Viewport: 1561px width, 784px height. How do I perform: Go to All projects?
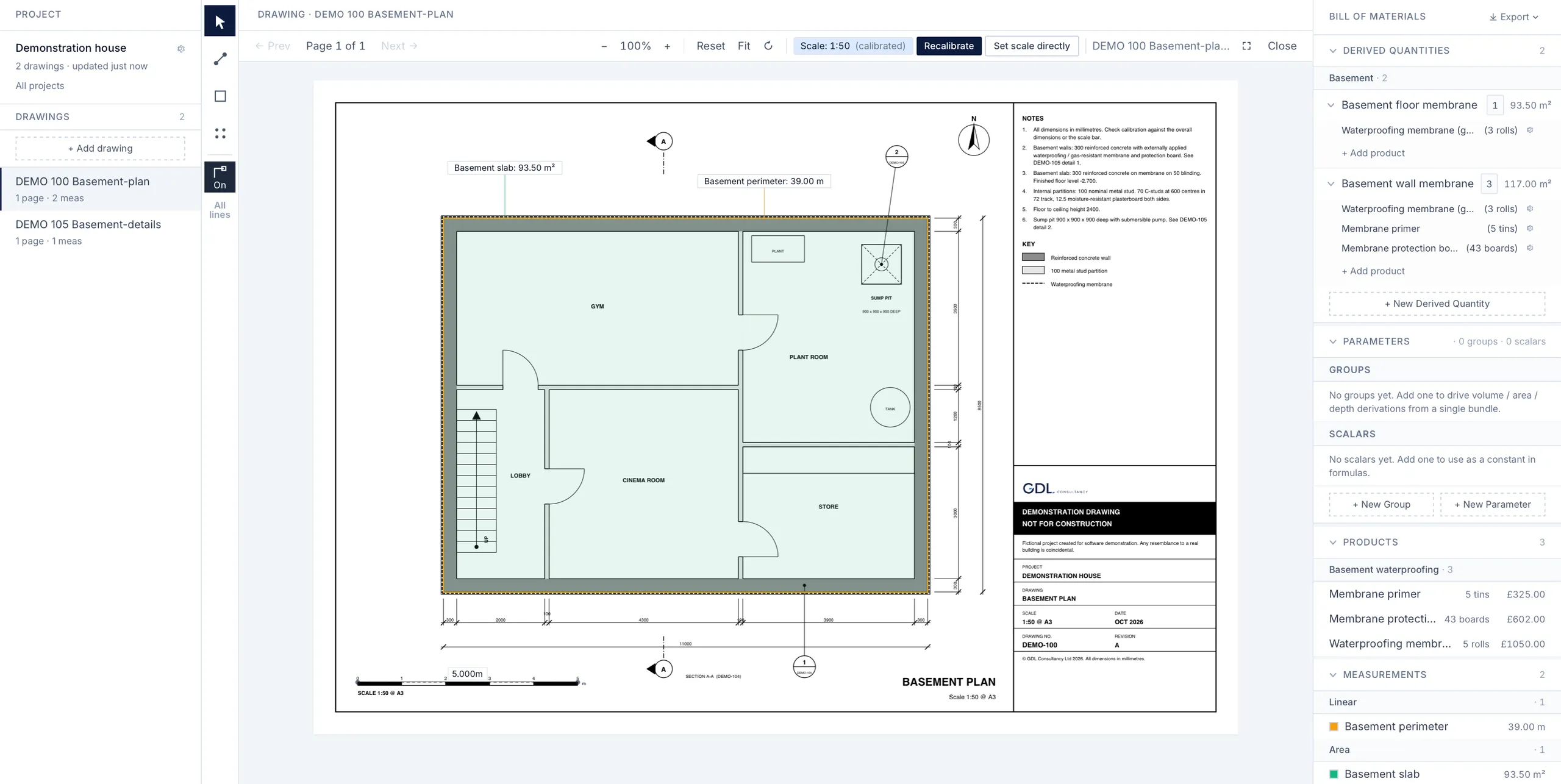pyautogui.click(x=40, y=85)
